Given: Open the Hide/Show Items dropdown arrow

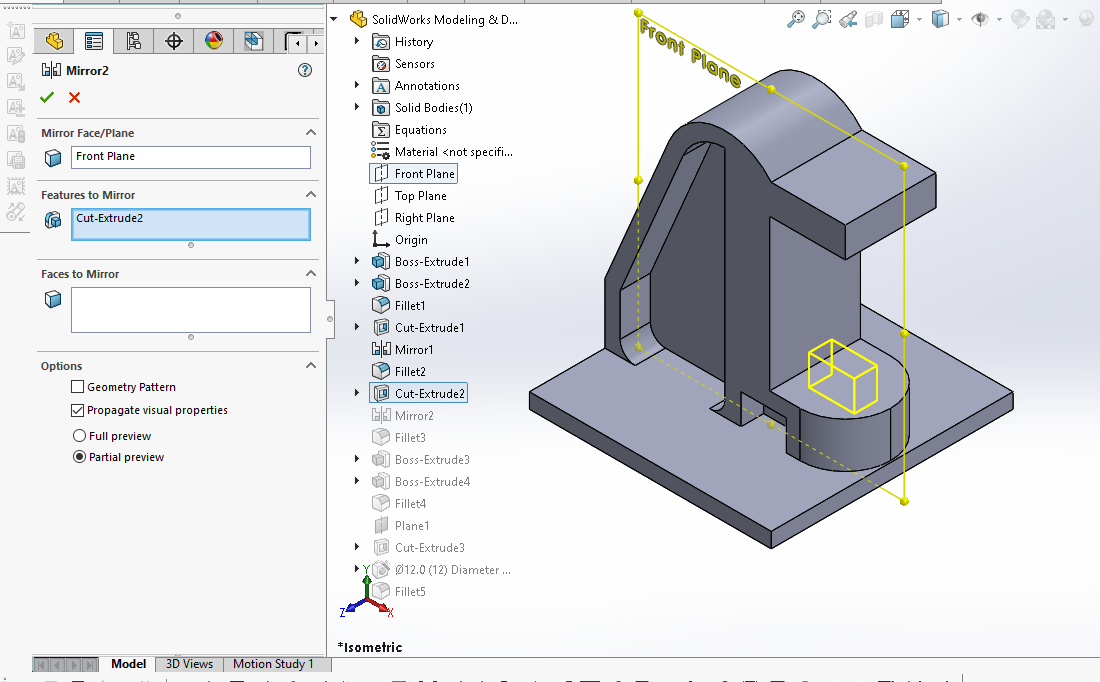Looking at the screenshot, I should click(999, 19).
